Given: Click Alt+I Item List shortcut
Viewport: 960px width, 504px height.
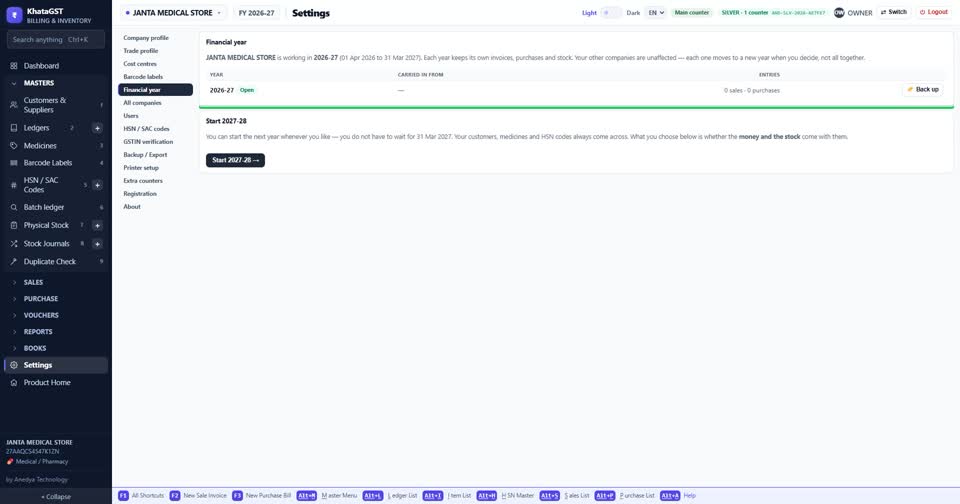Looking at the screenshot, I should 447,495.
